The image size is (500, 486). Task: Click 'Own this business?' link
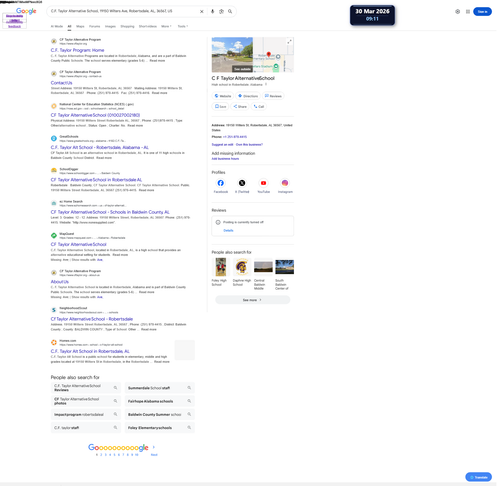[249, 145]
